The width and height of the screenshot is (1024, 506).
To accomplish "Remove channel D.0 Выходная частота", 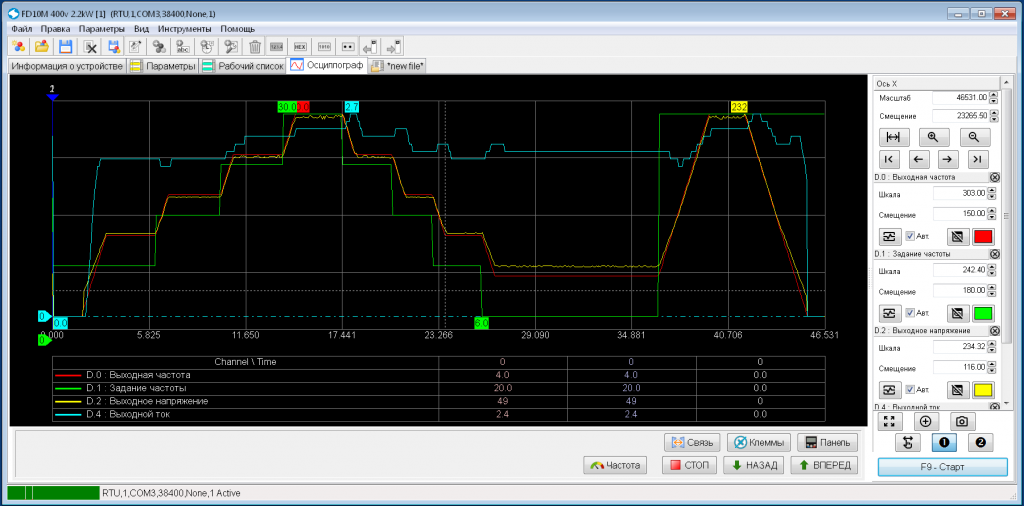I will (994, 177).
